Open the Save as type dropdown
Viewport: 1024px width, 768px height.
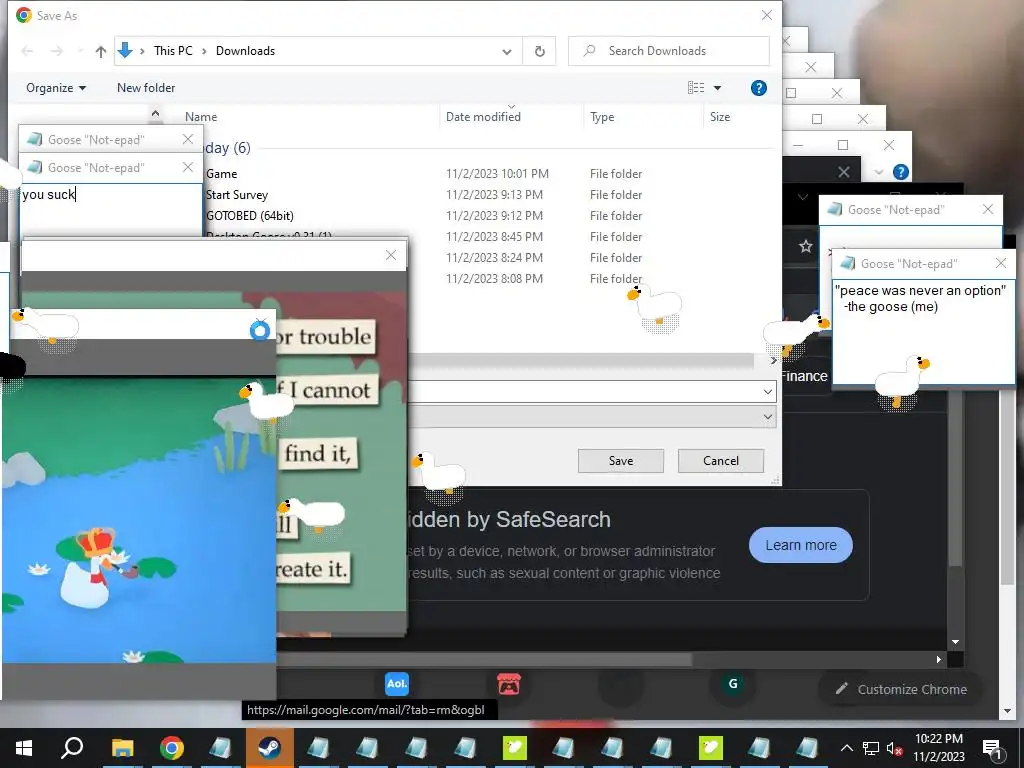tap(767, 417)
